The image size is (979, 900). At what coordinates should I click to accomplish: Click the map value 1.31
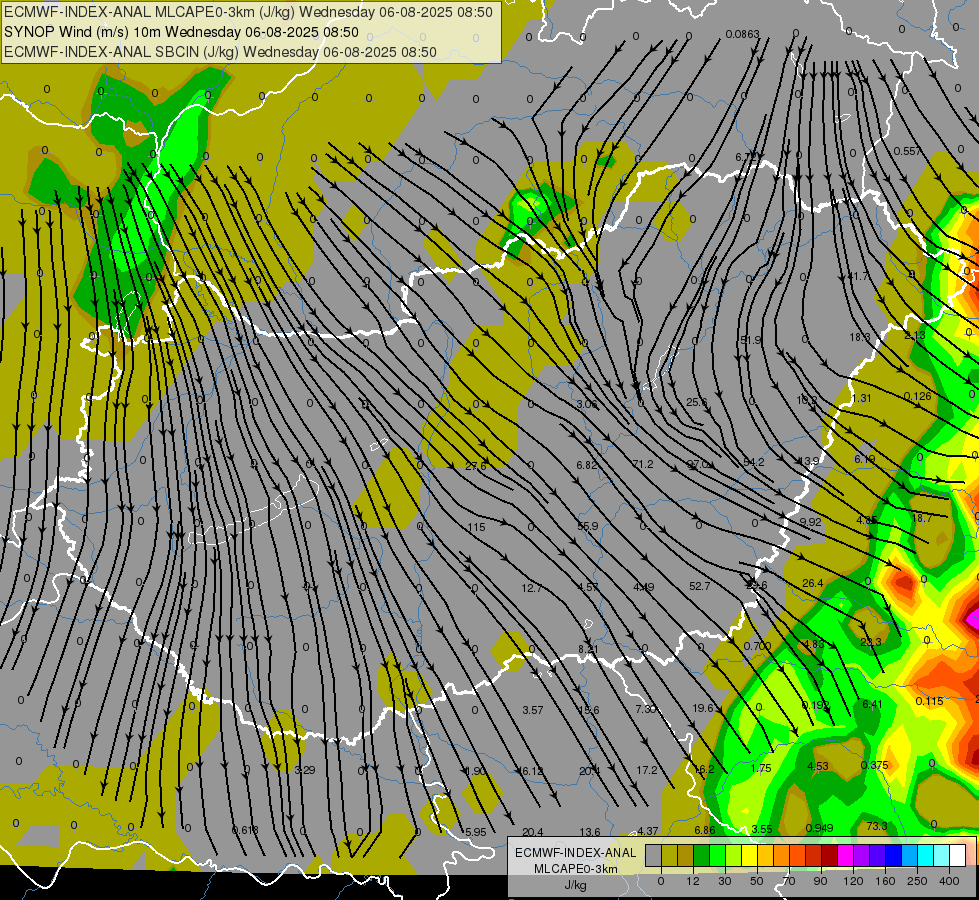click(x=861, y=398)
